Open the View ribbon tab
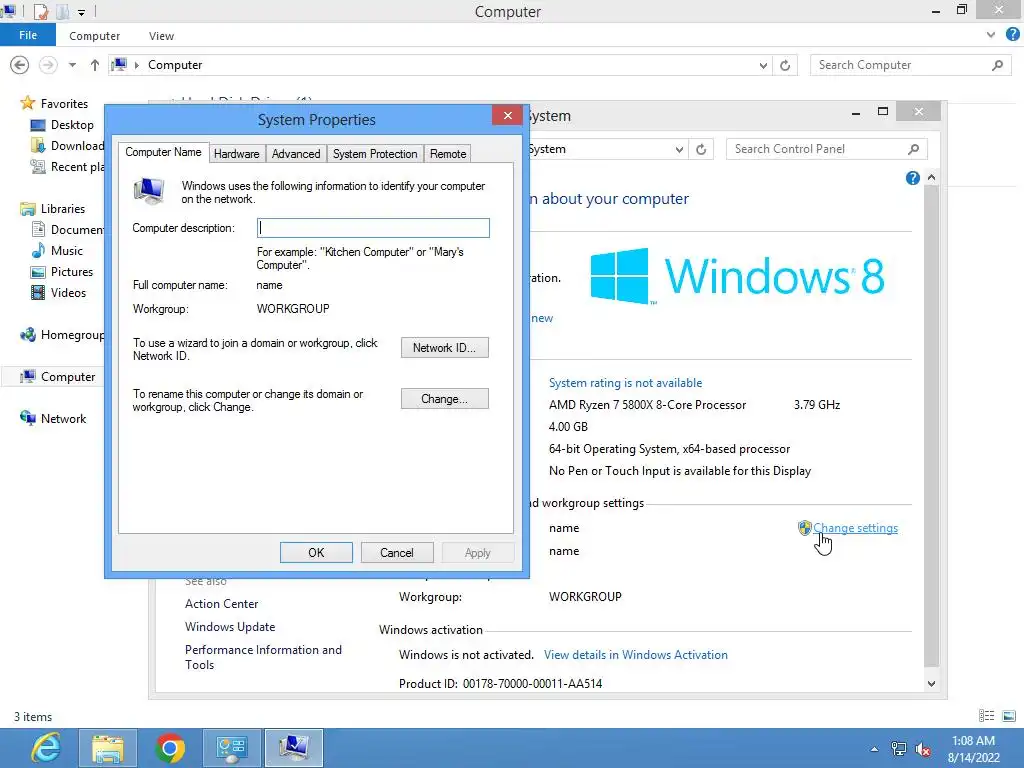Screen dimensions: 1024x768 (161, 36)
